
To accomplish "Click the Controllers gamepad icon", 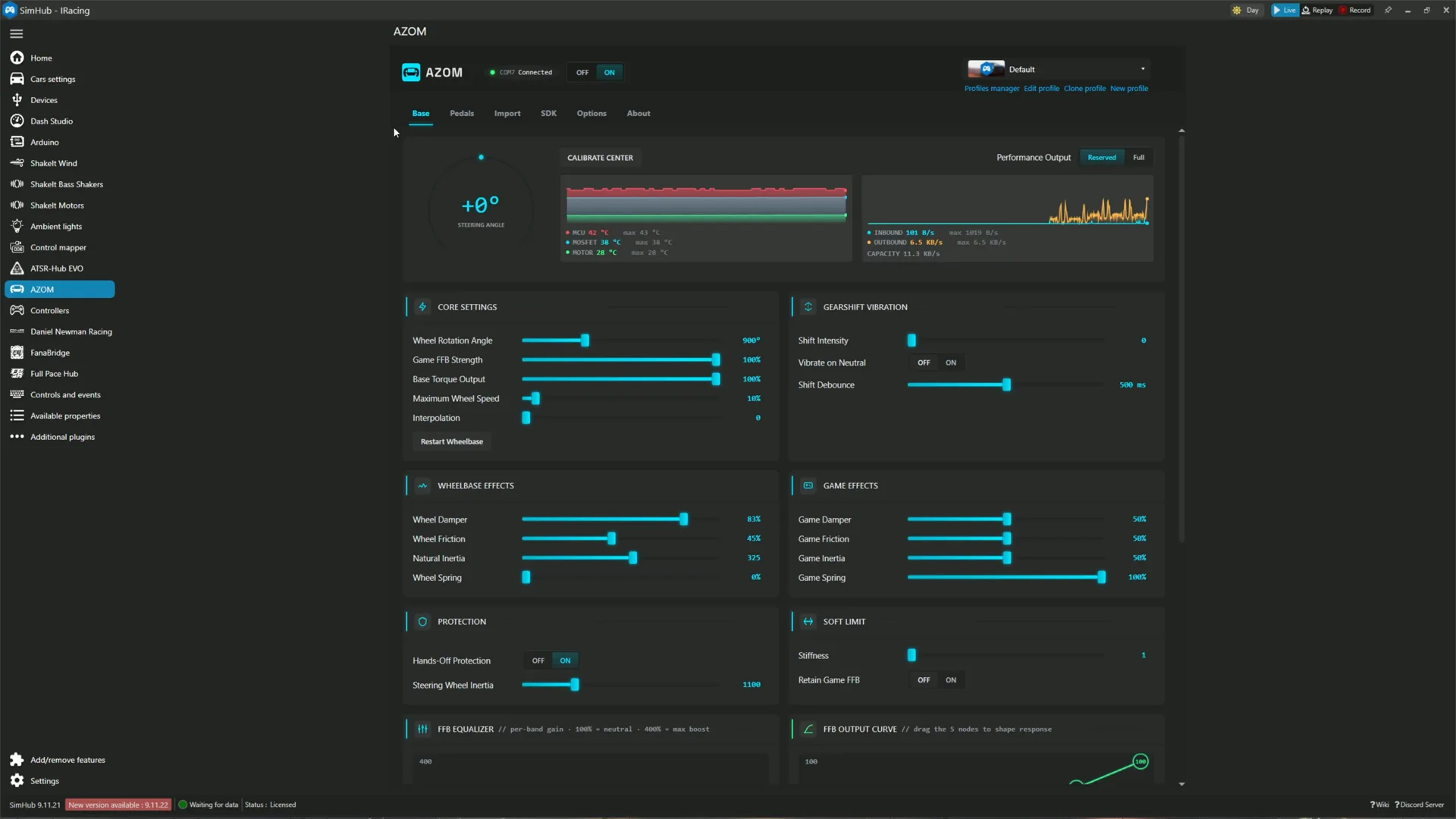I will (17, 310).
